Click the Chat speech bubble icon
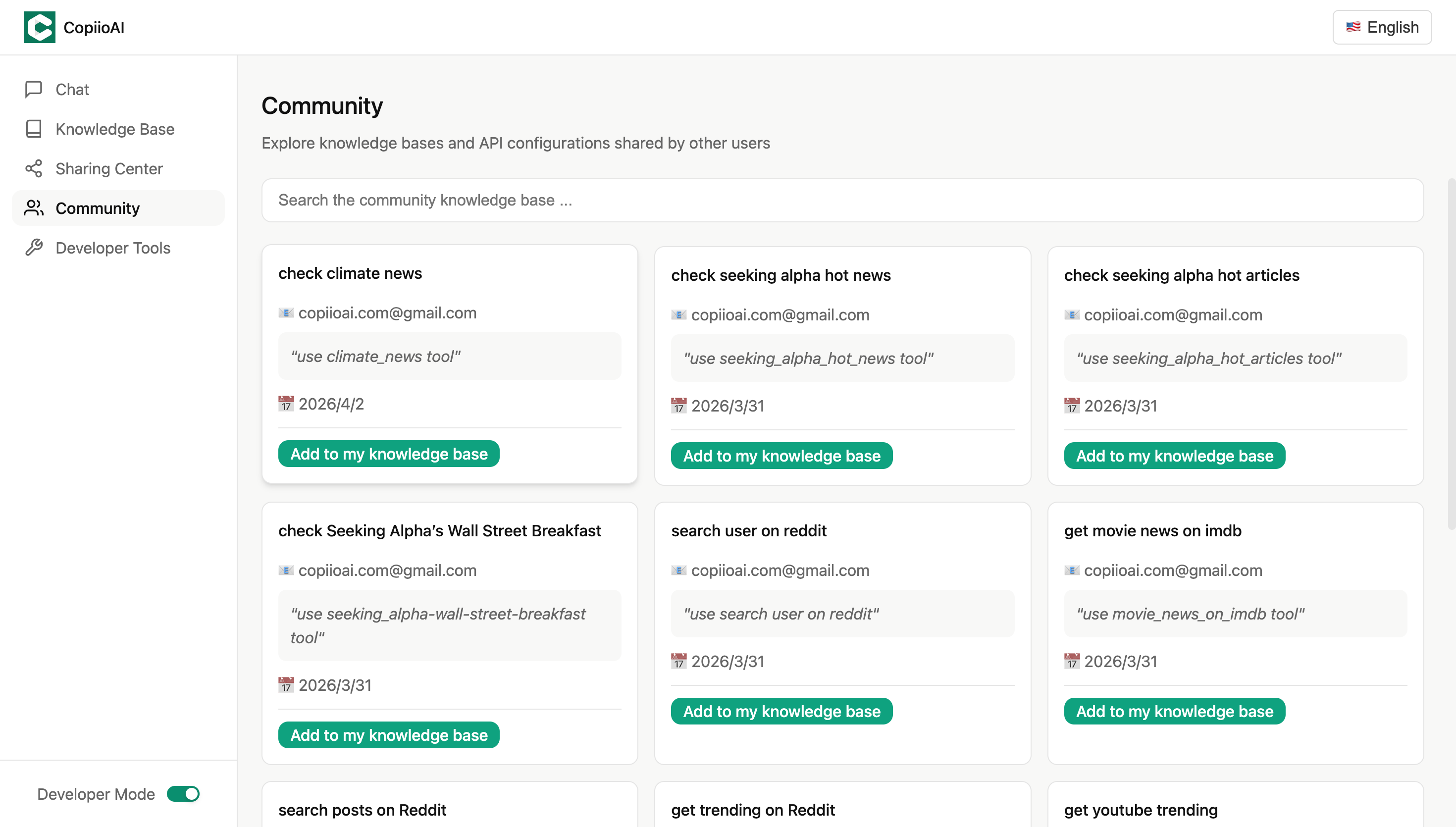The width and height of the screenshot is (1456, 827). point(34,89)
